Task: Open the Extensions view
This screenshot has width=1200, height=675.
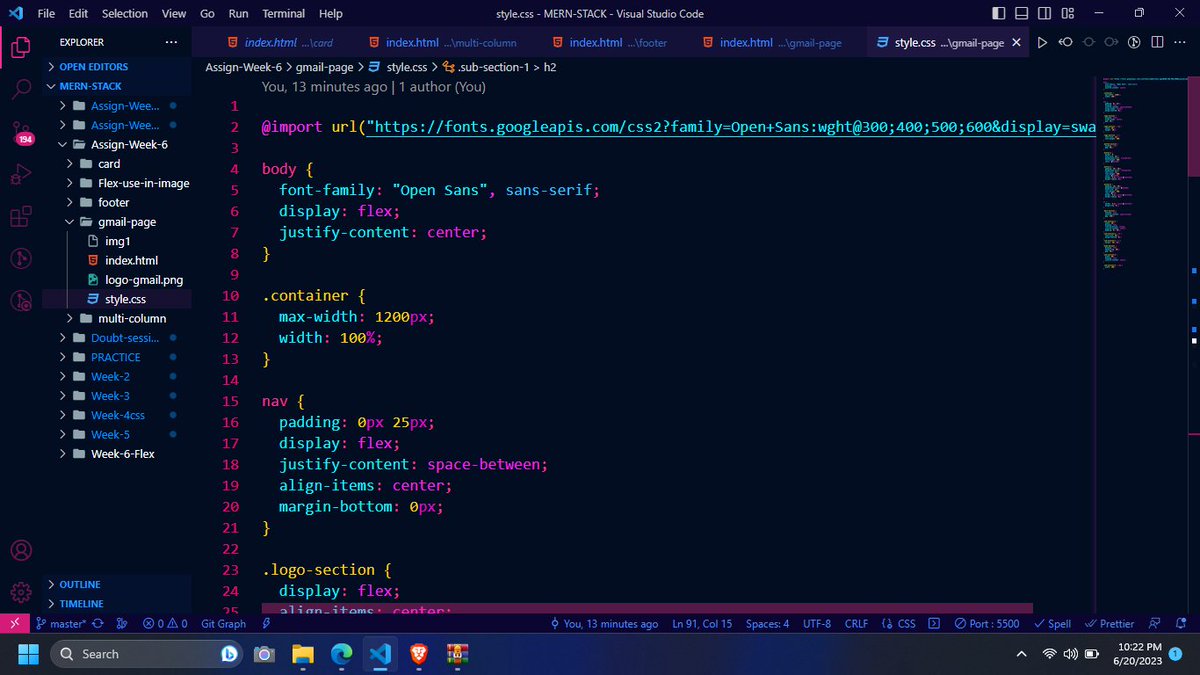Action: coord(21,218)
